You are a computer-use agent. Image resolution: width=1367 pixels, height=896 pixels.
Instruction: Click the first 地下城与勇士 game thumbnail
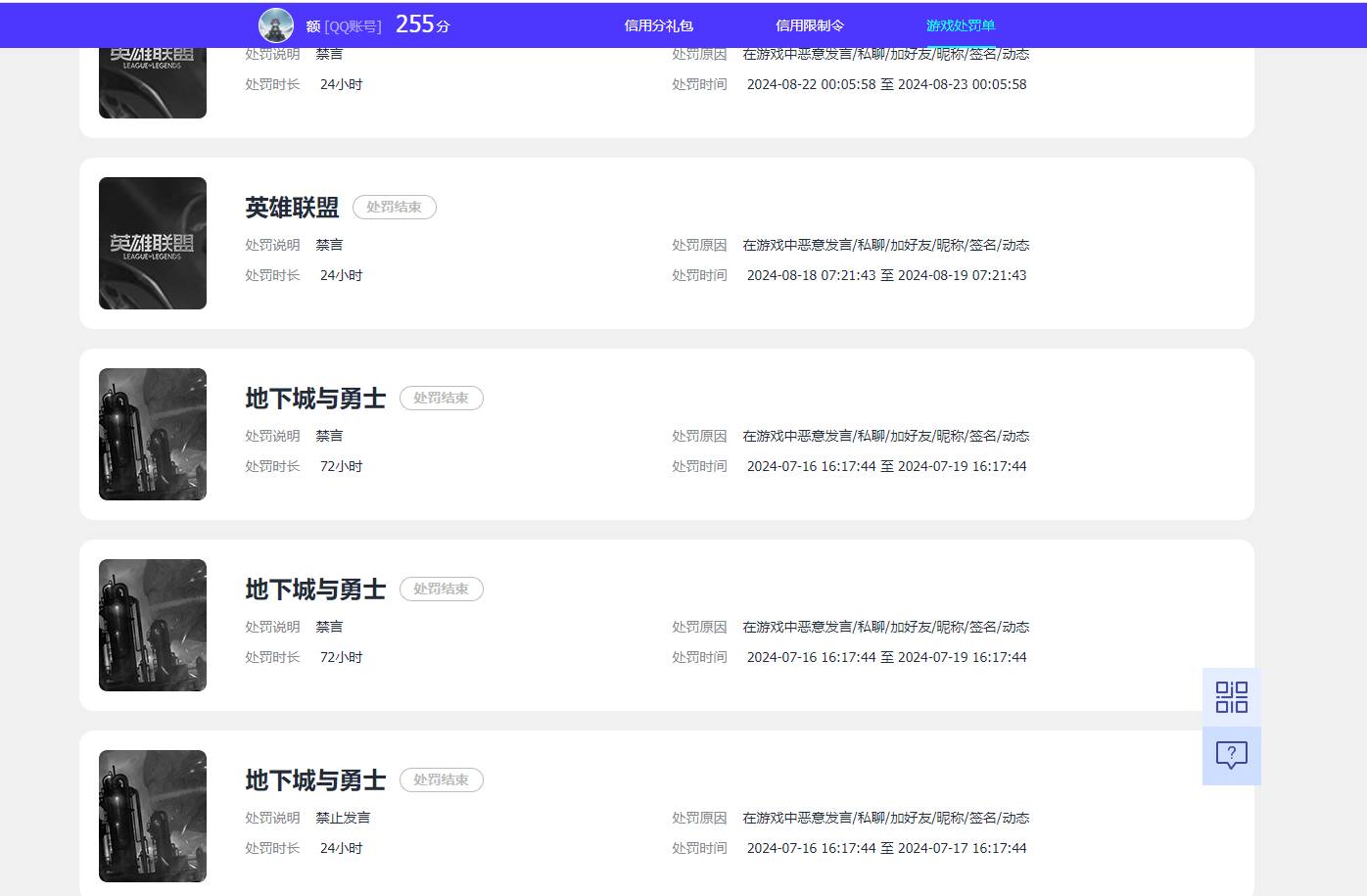(x=152, y=434)
